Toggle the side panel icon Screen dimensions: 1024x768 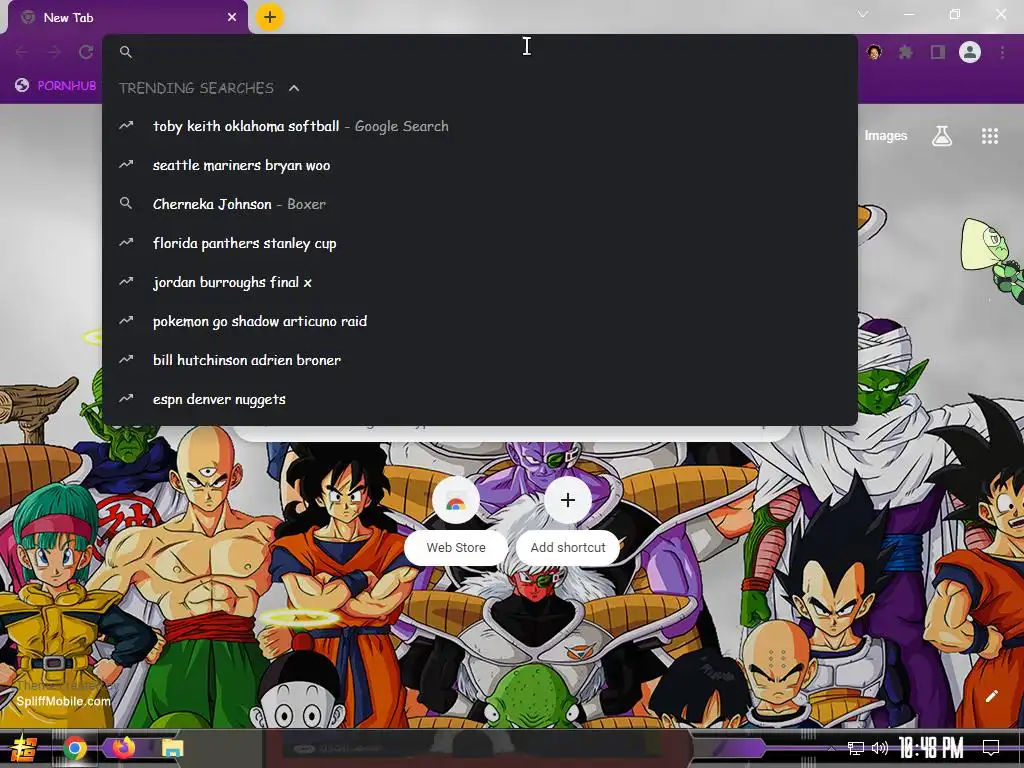click(x=938, y=52)
